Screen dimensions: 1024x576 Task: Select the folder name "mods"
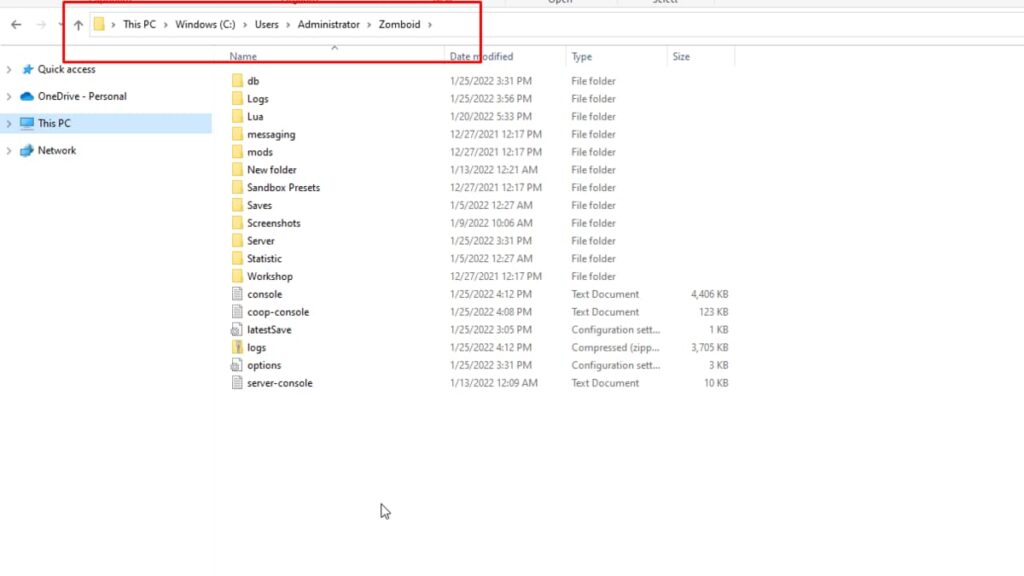[x=260, y=152]
